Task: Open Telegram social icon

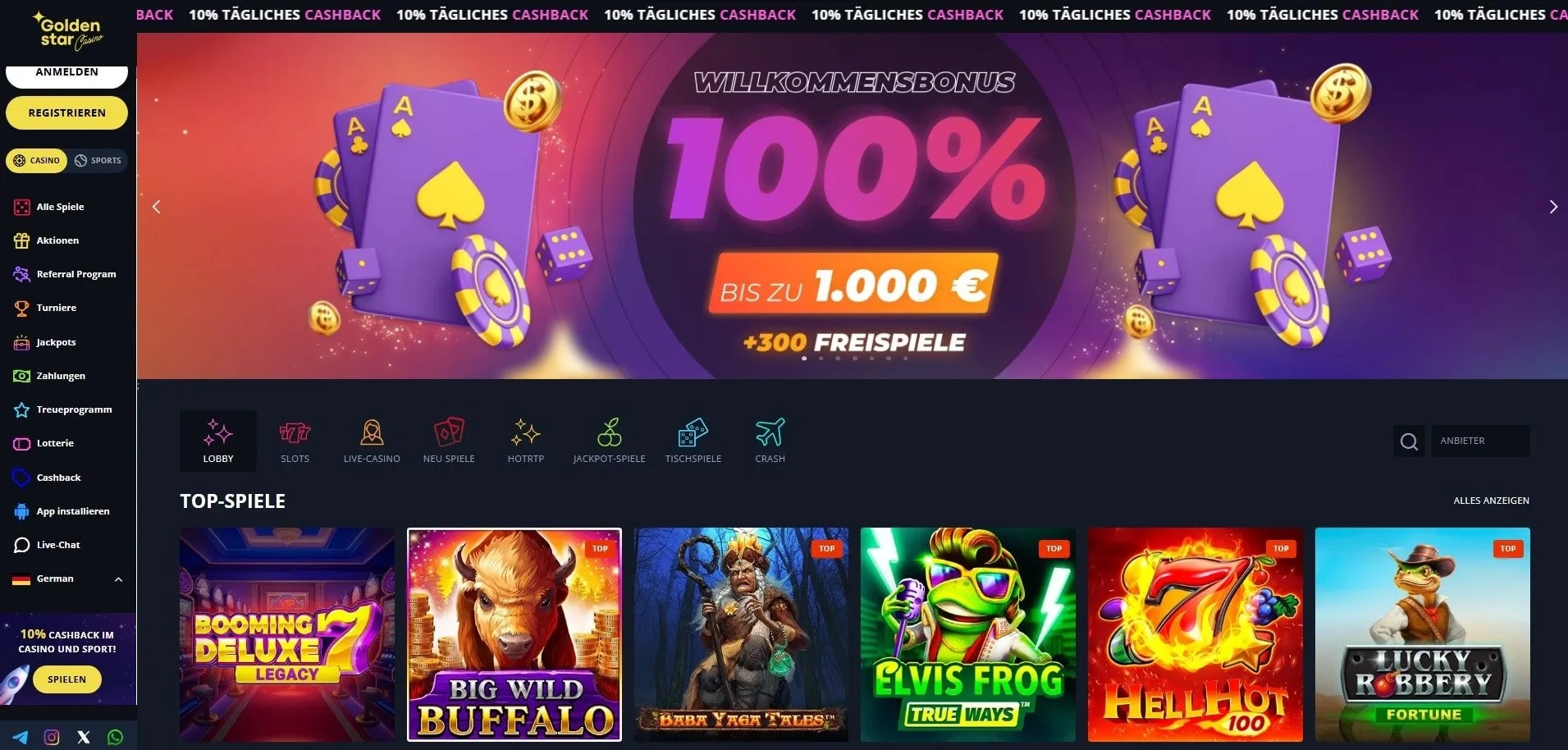Action: (21, 737)
